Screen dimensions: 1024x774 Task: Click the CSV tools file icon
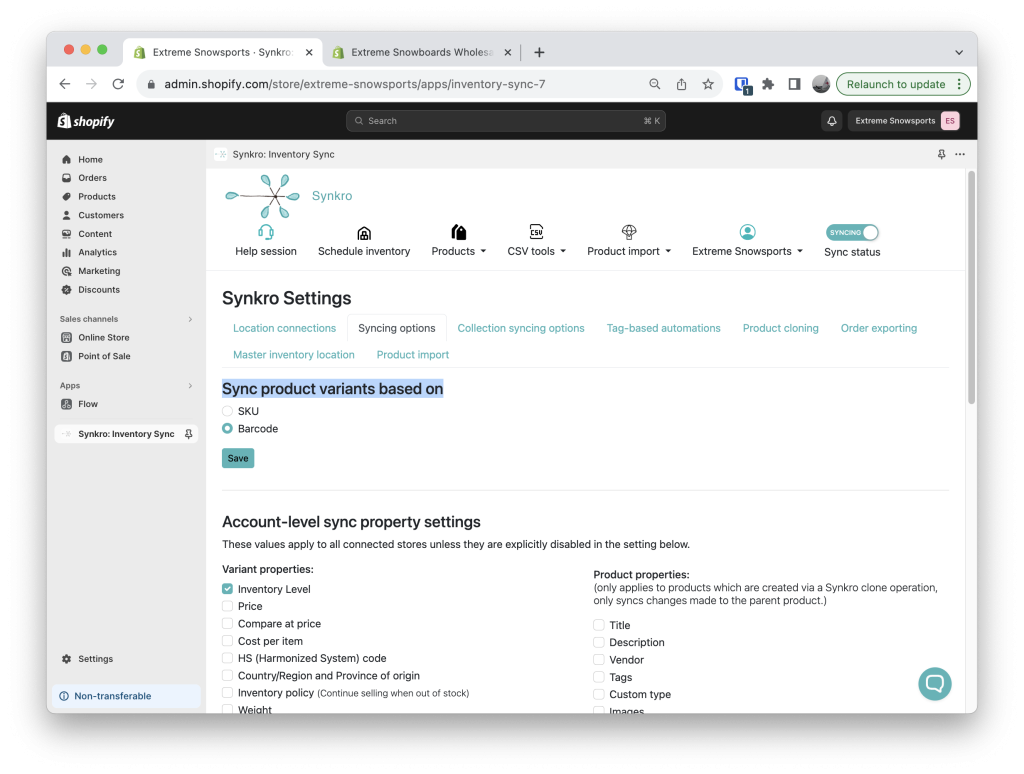(x=536, y=231)
